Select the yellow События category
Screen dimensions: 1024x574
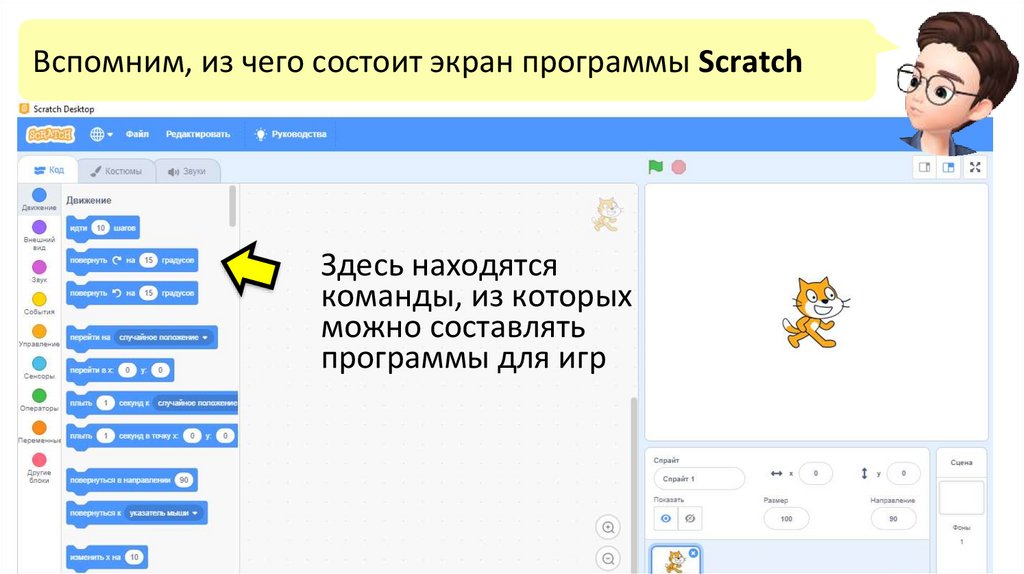click(x=39, y=304)
